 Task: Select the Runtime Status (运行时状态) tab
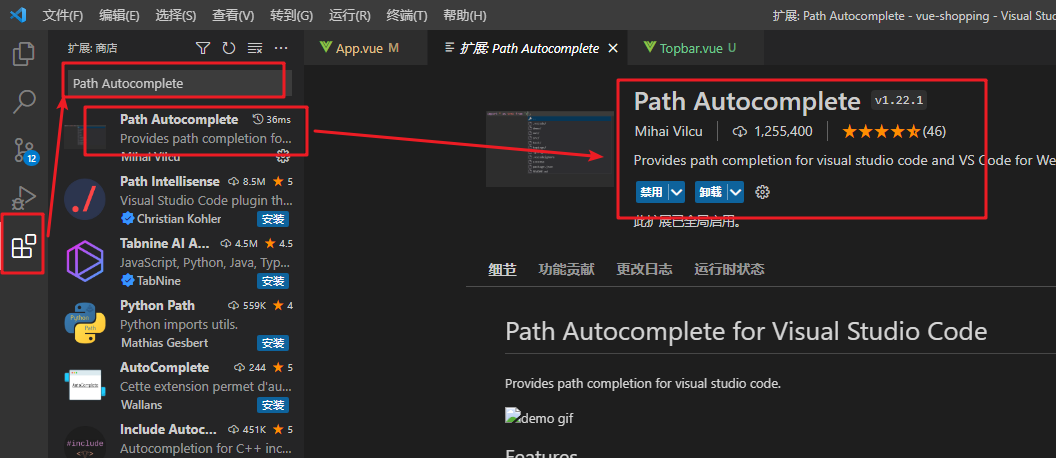point(729,269)
